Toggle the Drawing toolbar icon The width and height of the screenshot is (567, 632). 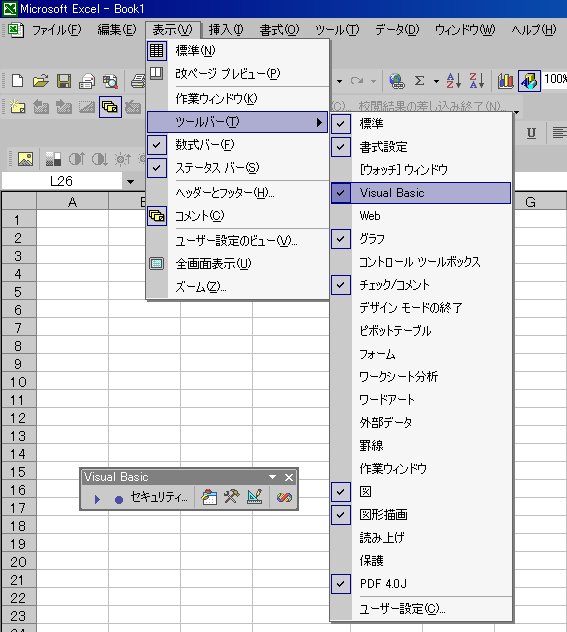(x=529, y=81)
